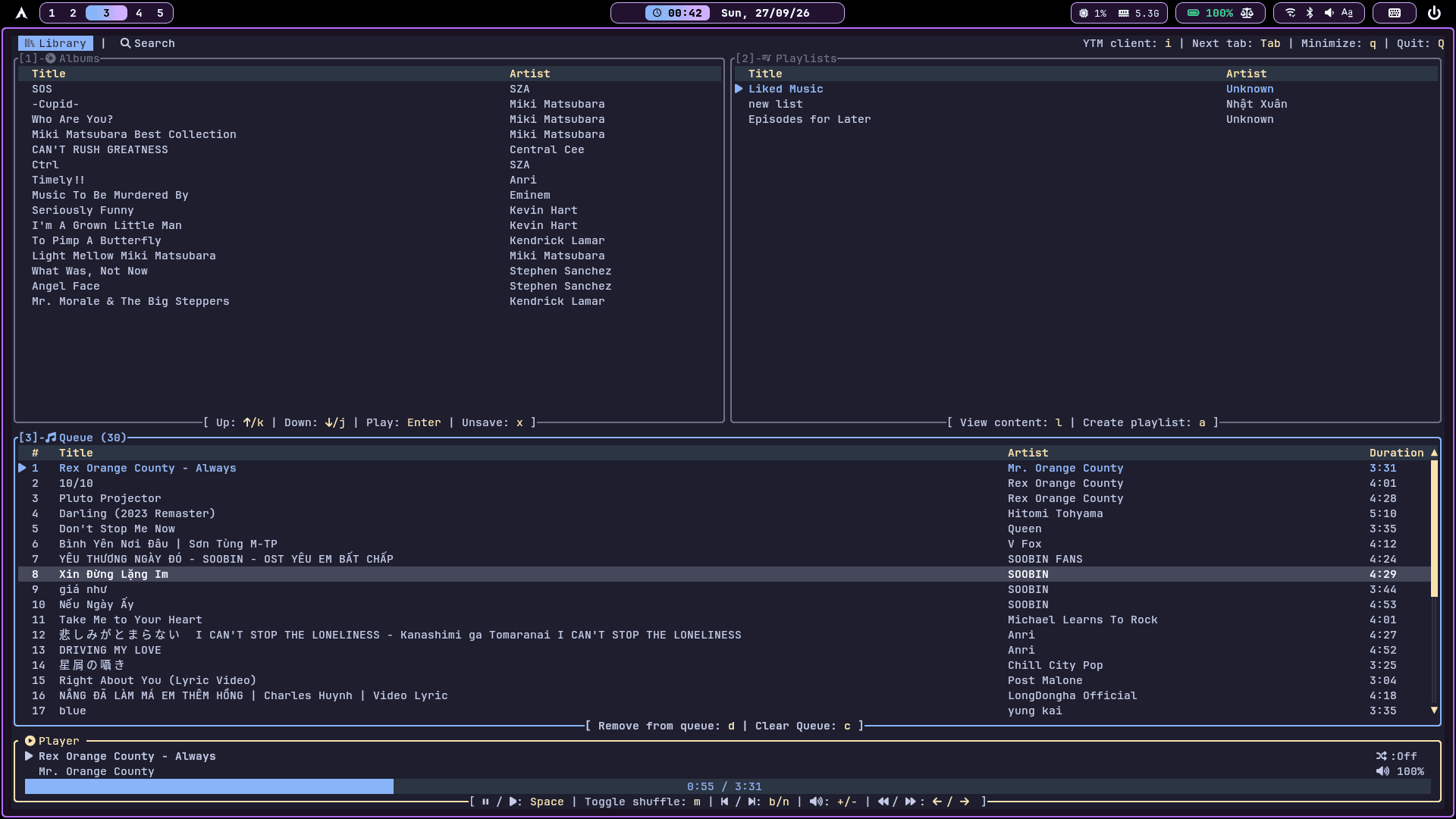Screen dimensions: 1456x819
Task: Click the on-screen keyboard icon
Action: click(1394, 13)
